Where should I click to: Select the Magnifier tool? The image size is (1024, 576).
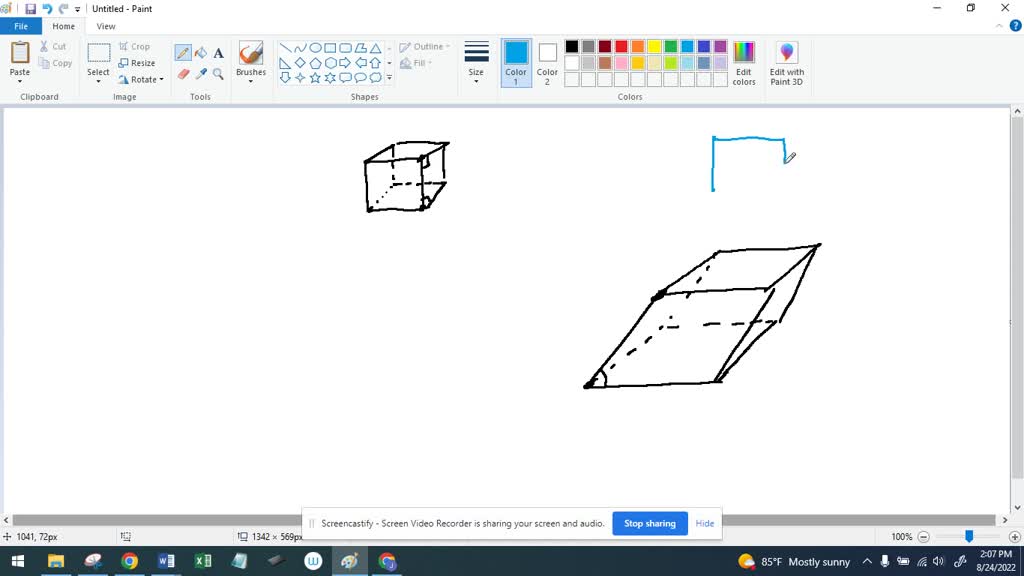pyautogui.click(x=217, y=72)
